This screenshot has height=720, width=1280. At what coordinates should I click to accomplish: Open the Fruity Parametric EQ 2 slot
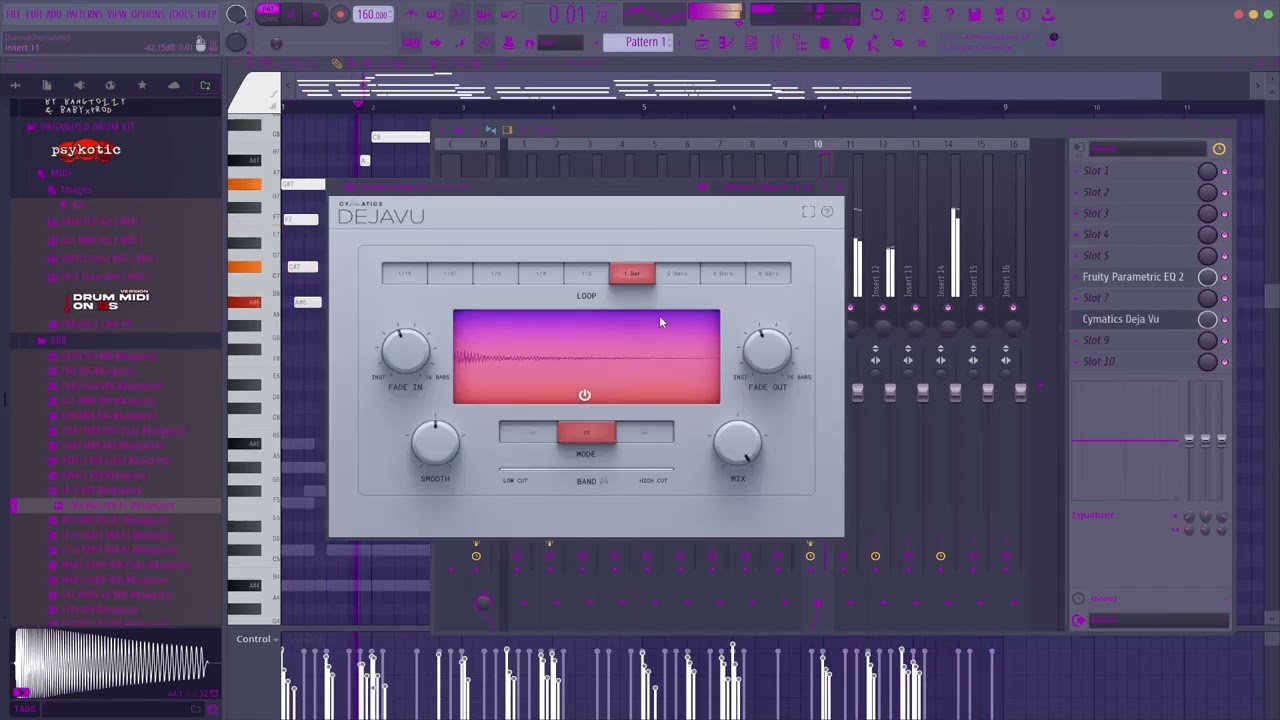[x=1134, y=277]
